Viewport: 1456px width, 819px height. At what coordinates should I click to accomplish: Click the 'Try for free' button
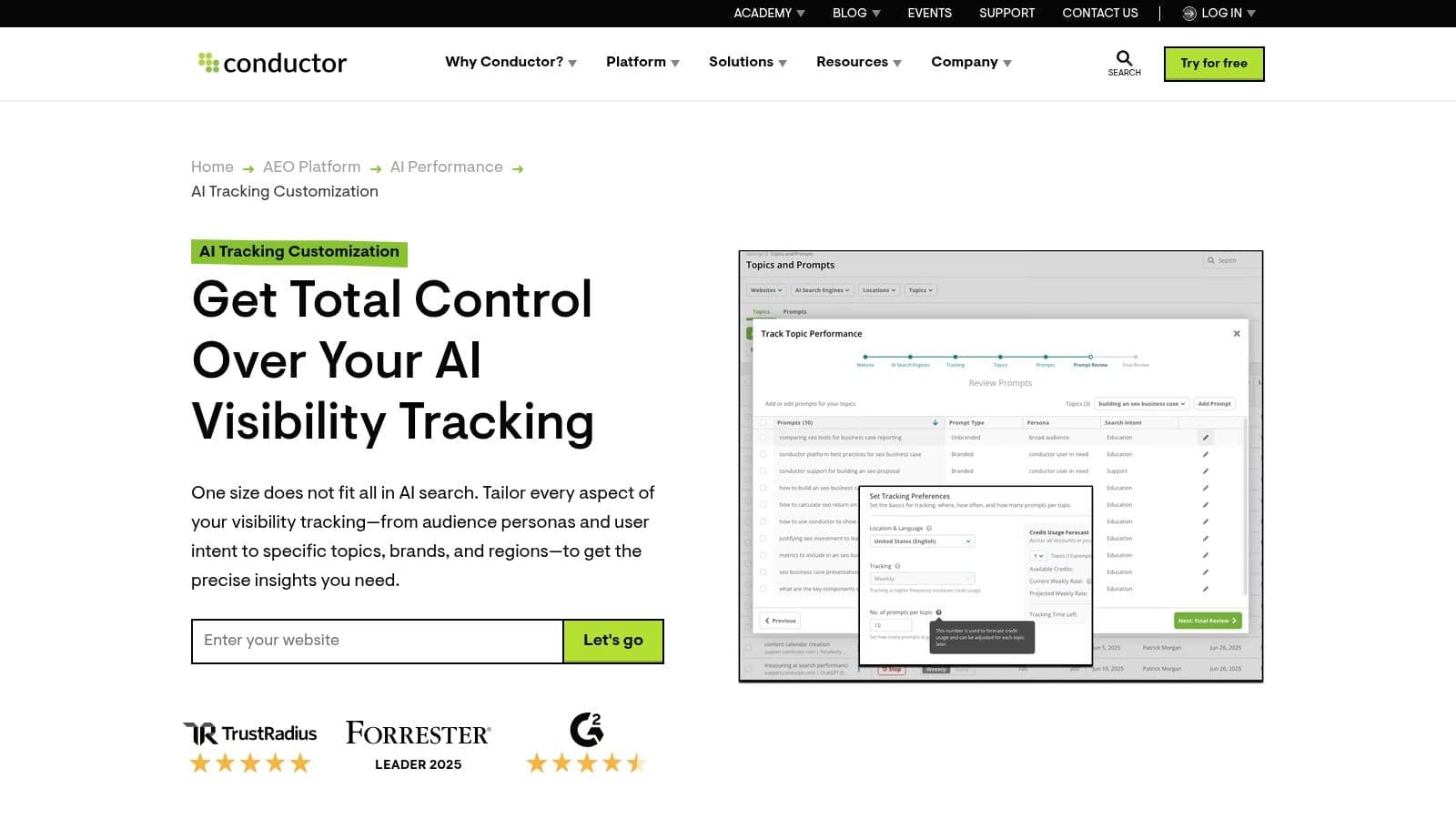pos(1214,63)
